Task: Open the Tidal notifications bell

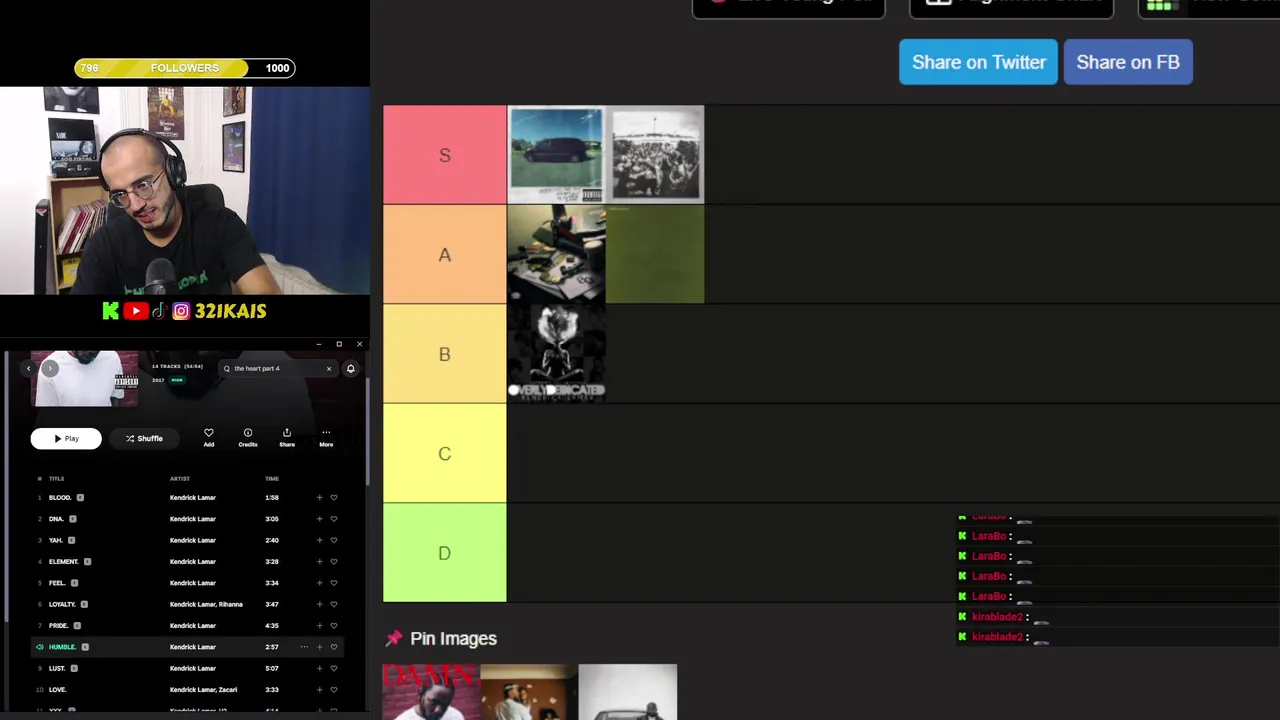Action: tap(350, 369)
